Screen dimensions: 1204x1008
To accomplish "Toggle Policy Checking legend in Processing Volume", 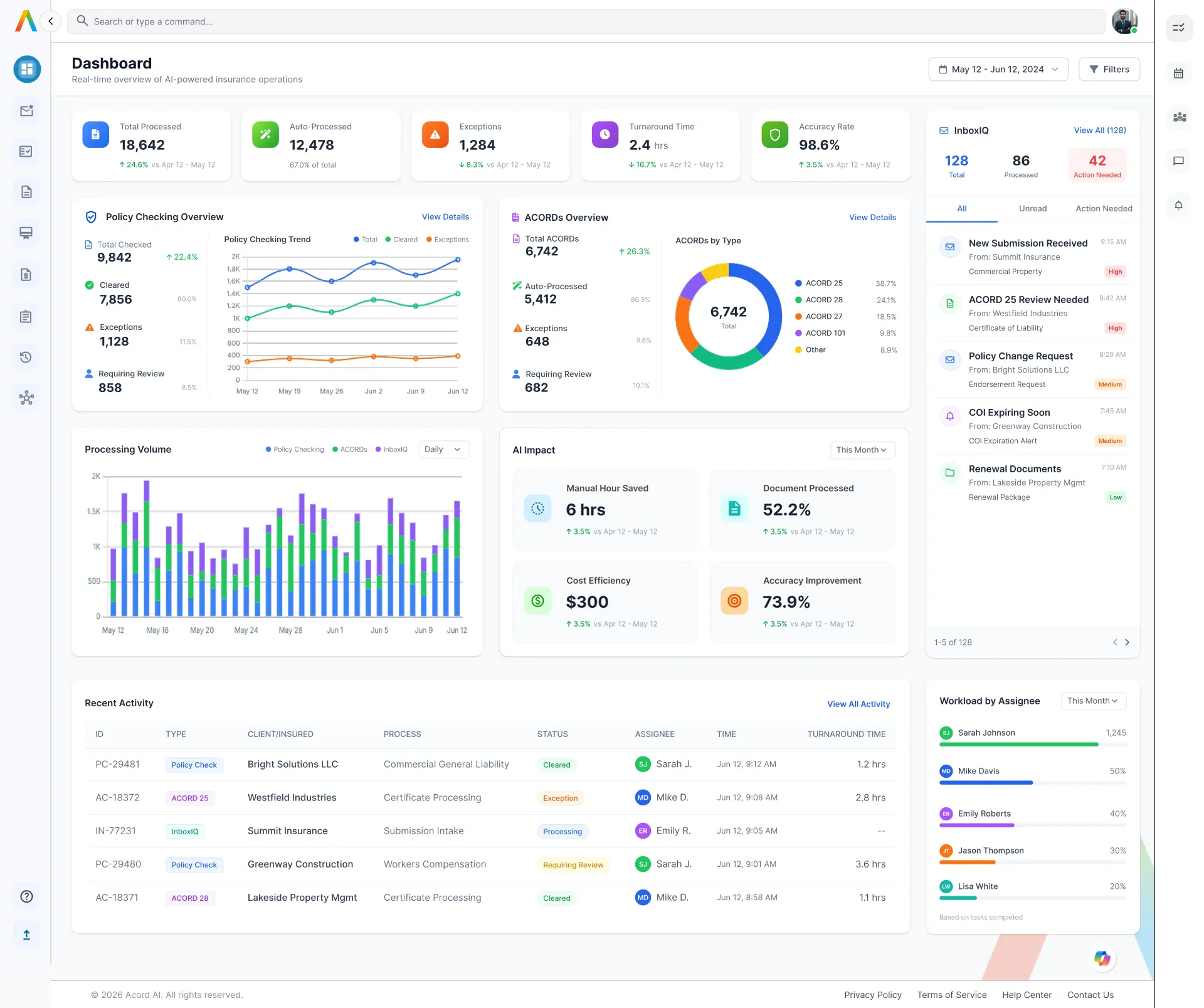I will click(x=295, y=449).
